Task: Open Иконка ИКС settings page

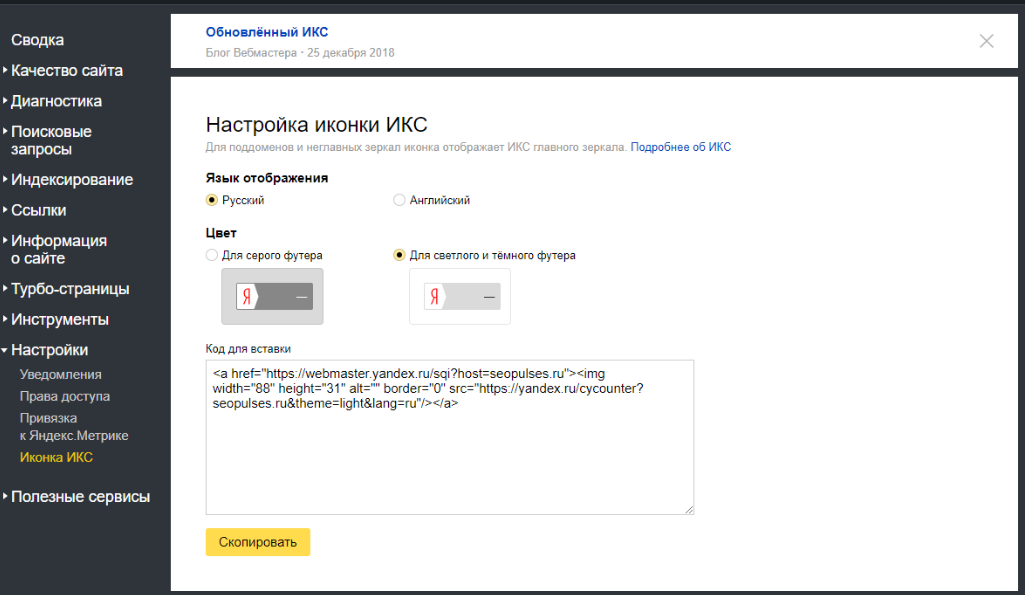Action: [x=56, y=458]
